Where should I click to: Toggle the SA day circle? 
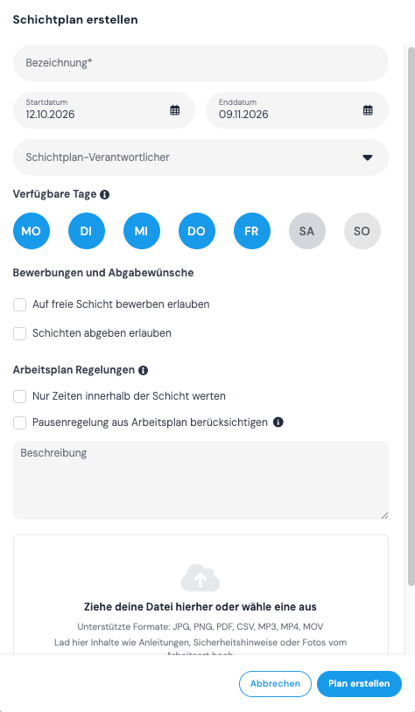pos(307,231)
